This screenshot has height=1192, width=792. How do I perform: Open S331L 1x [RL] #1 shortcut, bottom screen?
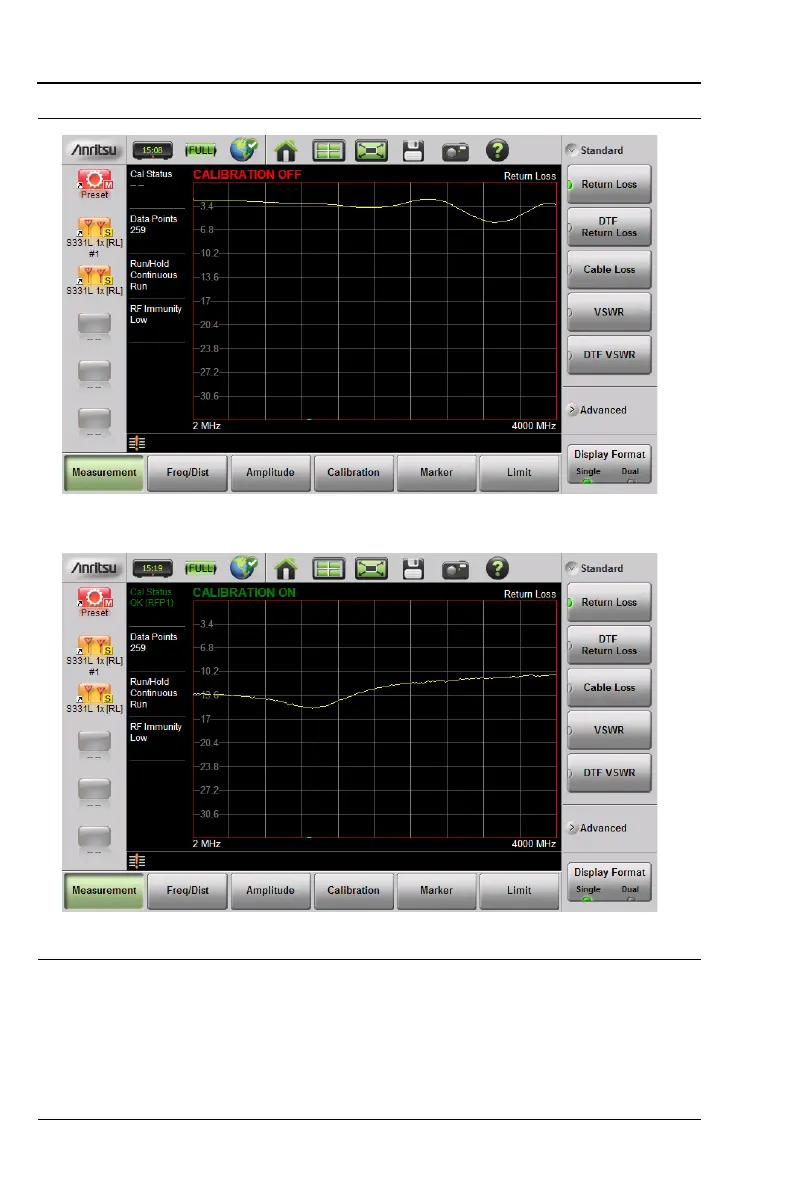[94, 655]
